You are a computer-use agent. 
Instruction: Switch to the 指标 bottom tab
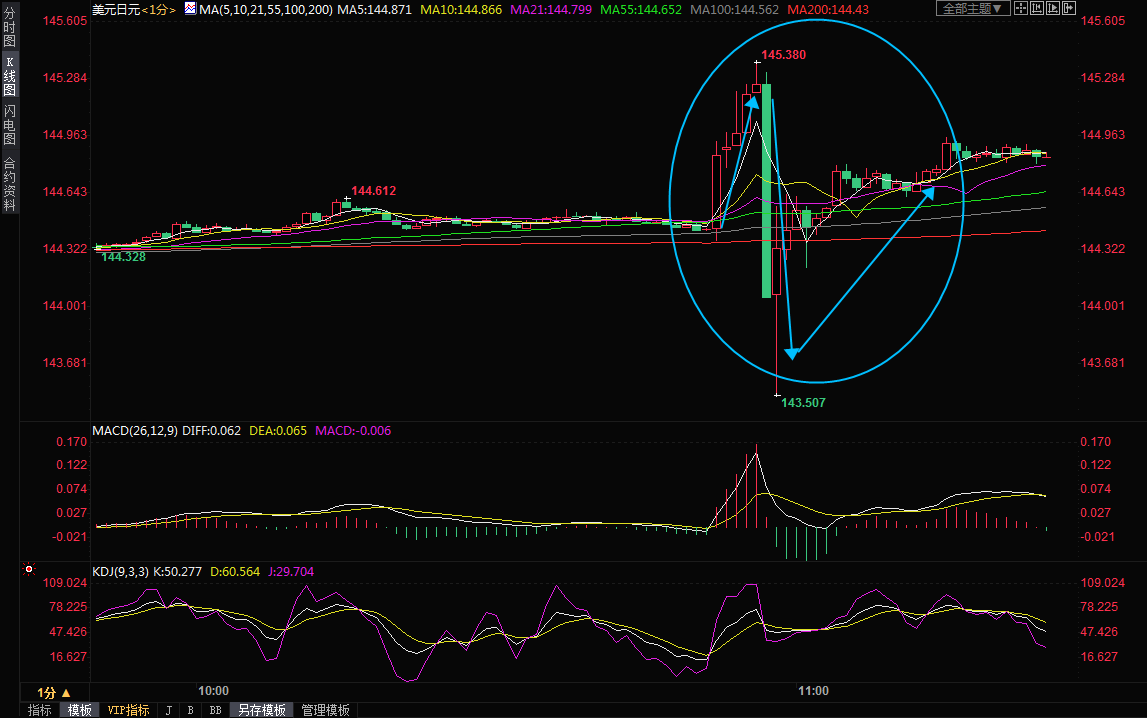pyautogui.click(x=40, y=710)
